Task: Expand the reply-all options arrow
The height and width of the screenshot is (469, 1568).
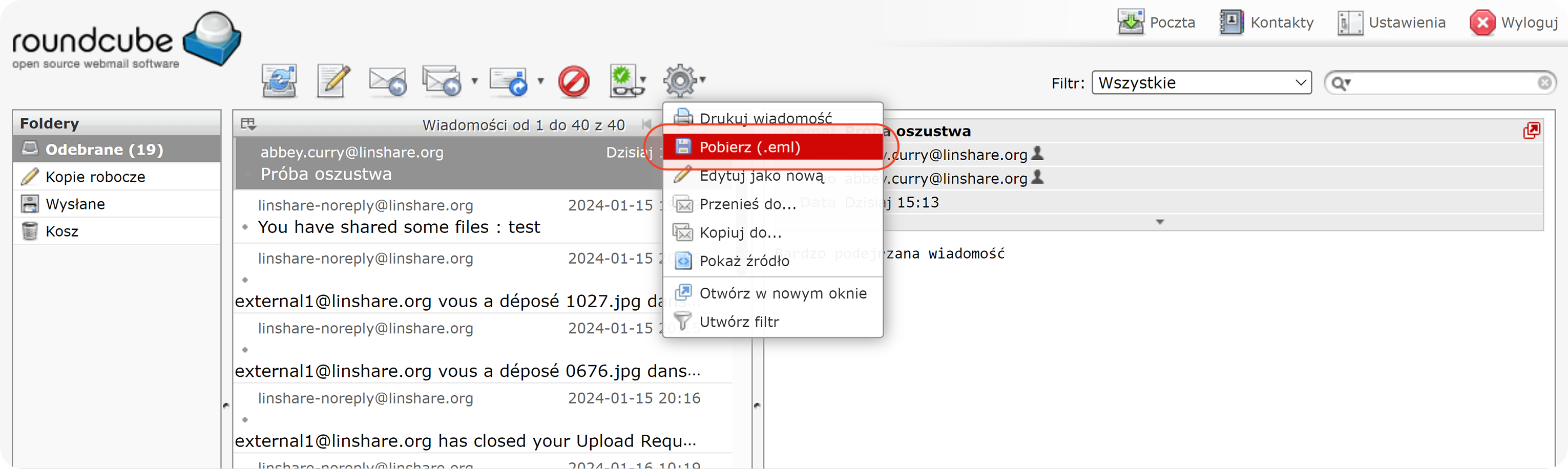Action: click(x=475, y=81)
